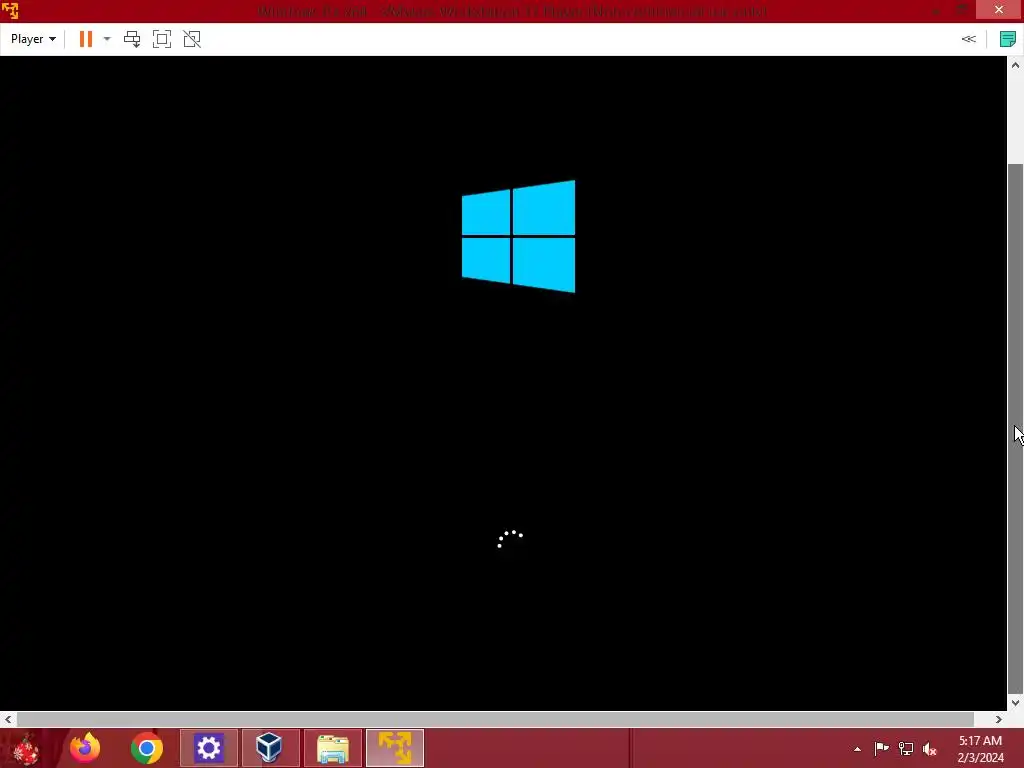Send Ctrl+Alt+Del to the virtual machine
Screen dimensions: 1024x768
click(132, 39)
